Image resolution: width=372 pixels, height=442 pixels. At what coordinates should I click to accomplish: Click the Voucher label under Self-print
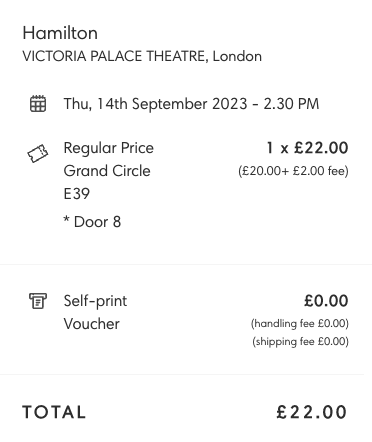(91, 324)
